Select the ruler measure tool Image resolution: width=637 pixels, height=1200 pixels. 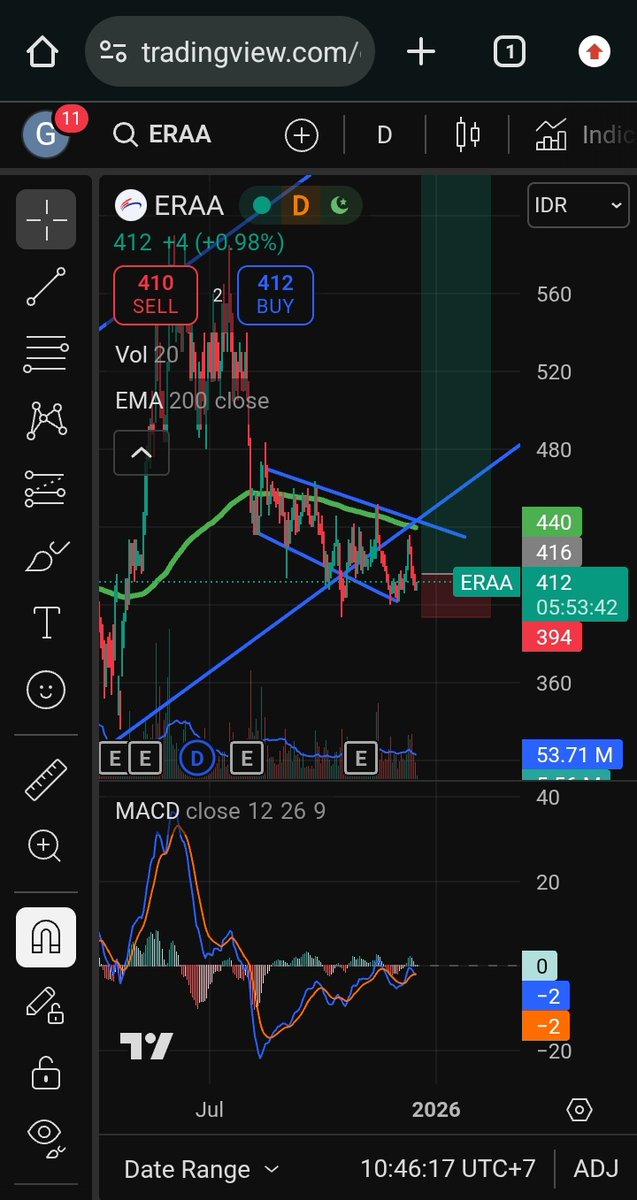pos(46,780)
